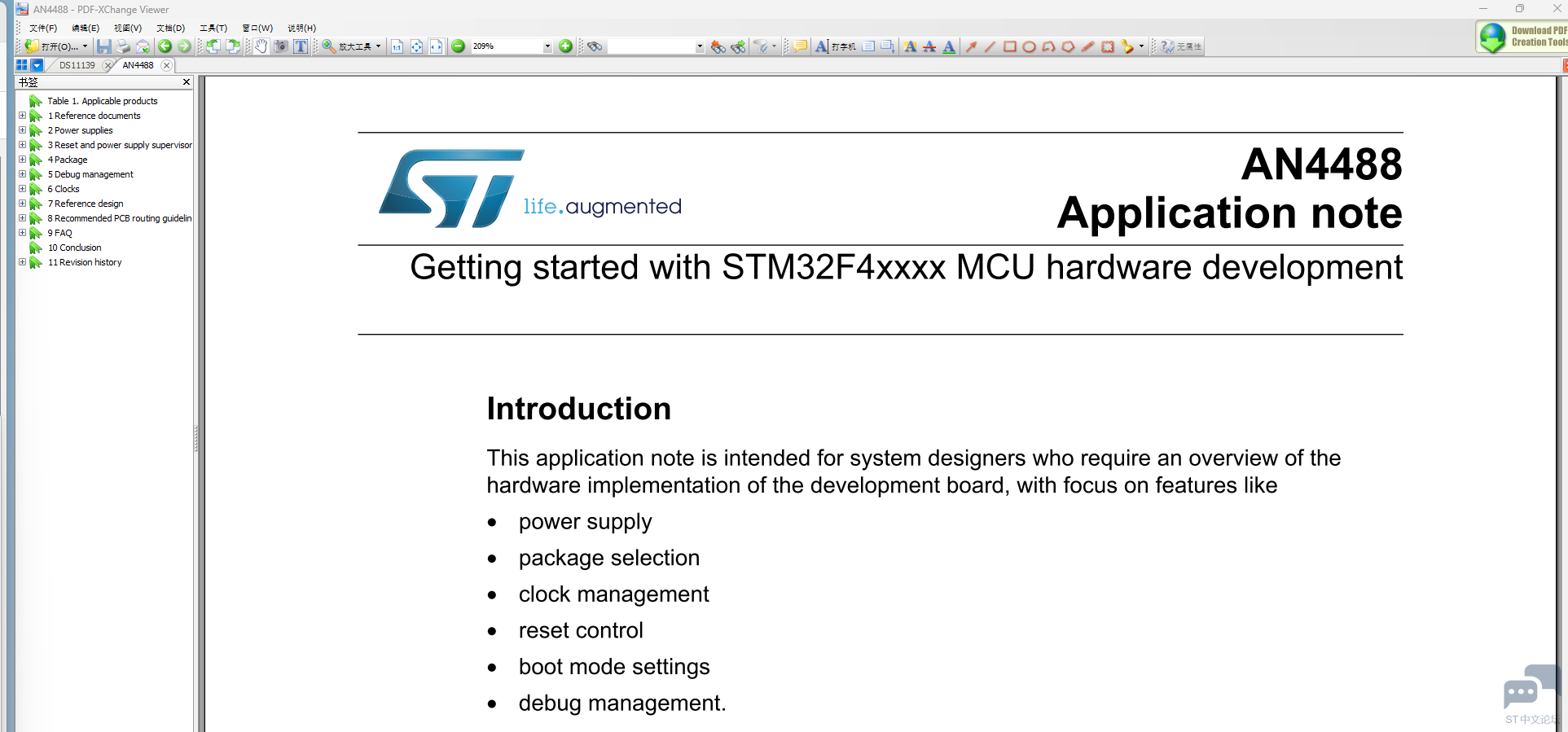Click the Print icon
Image resolution: width=1568 pixels, height=732 pixels.
tap(123, 46)
